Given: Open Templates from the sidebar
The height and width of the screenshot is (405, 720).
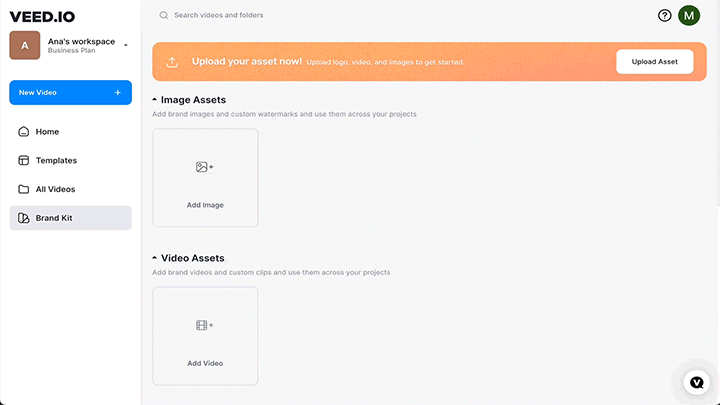Looking at the screenshot, I should [70, 160].
